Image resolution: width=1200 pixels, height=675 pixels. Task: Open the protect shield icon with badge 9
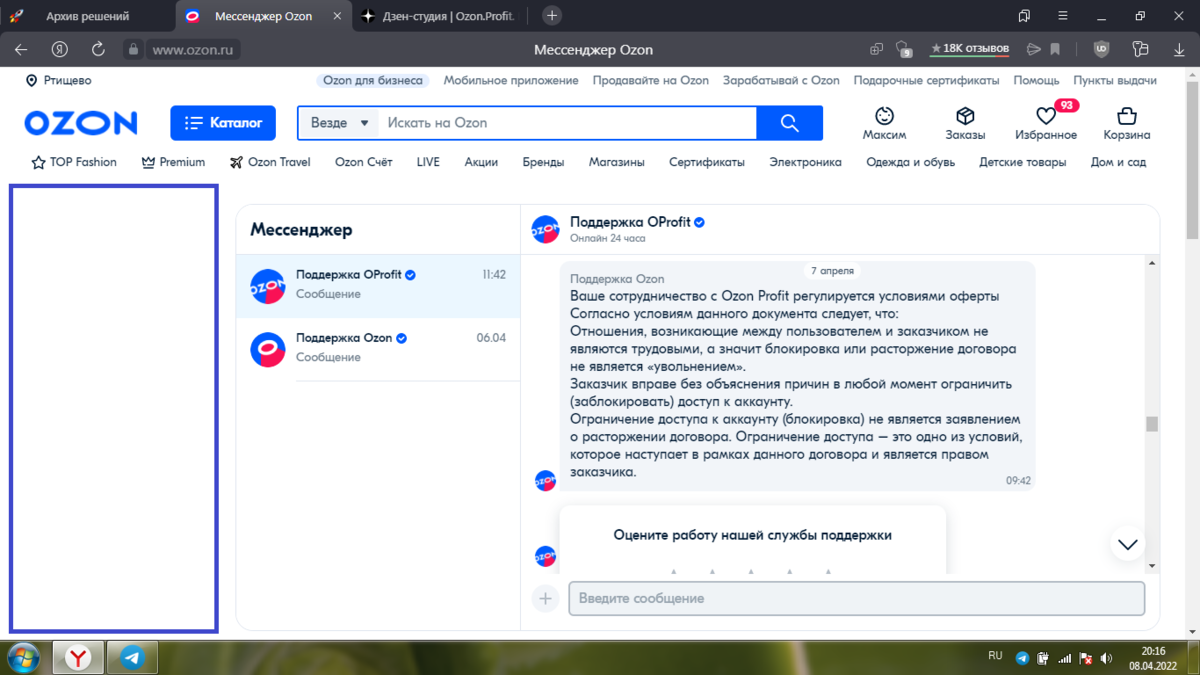click(904, 49)
